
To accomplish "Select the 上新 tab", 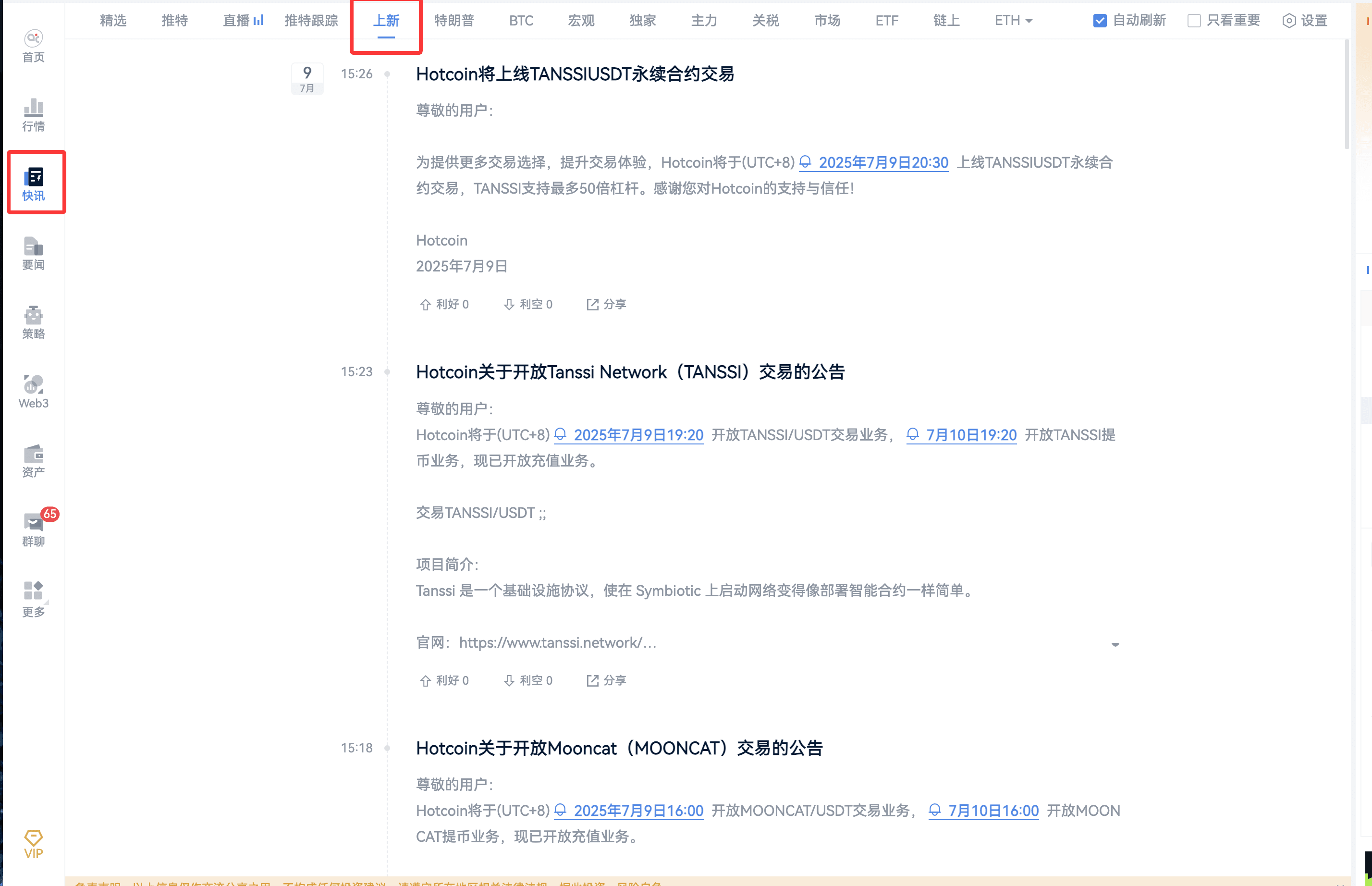I will [x=386, y=21].
